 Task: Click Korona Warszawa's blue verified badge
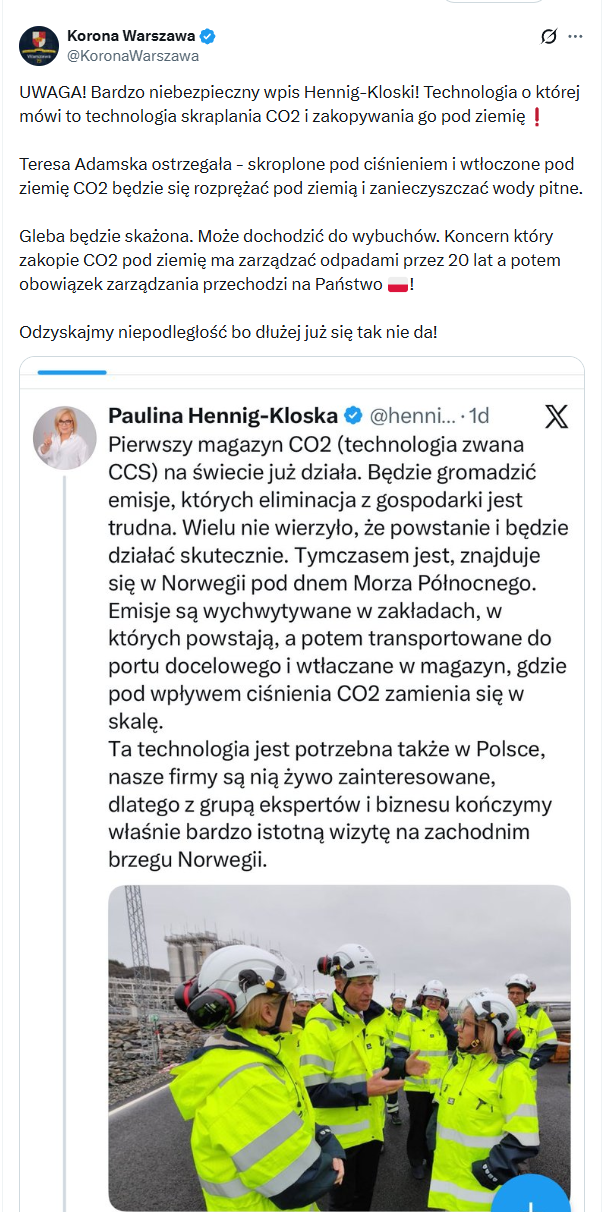click(x=207, y=36)
